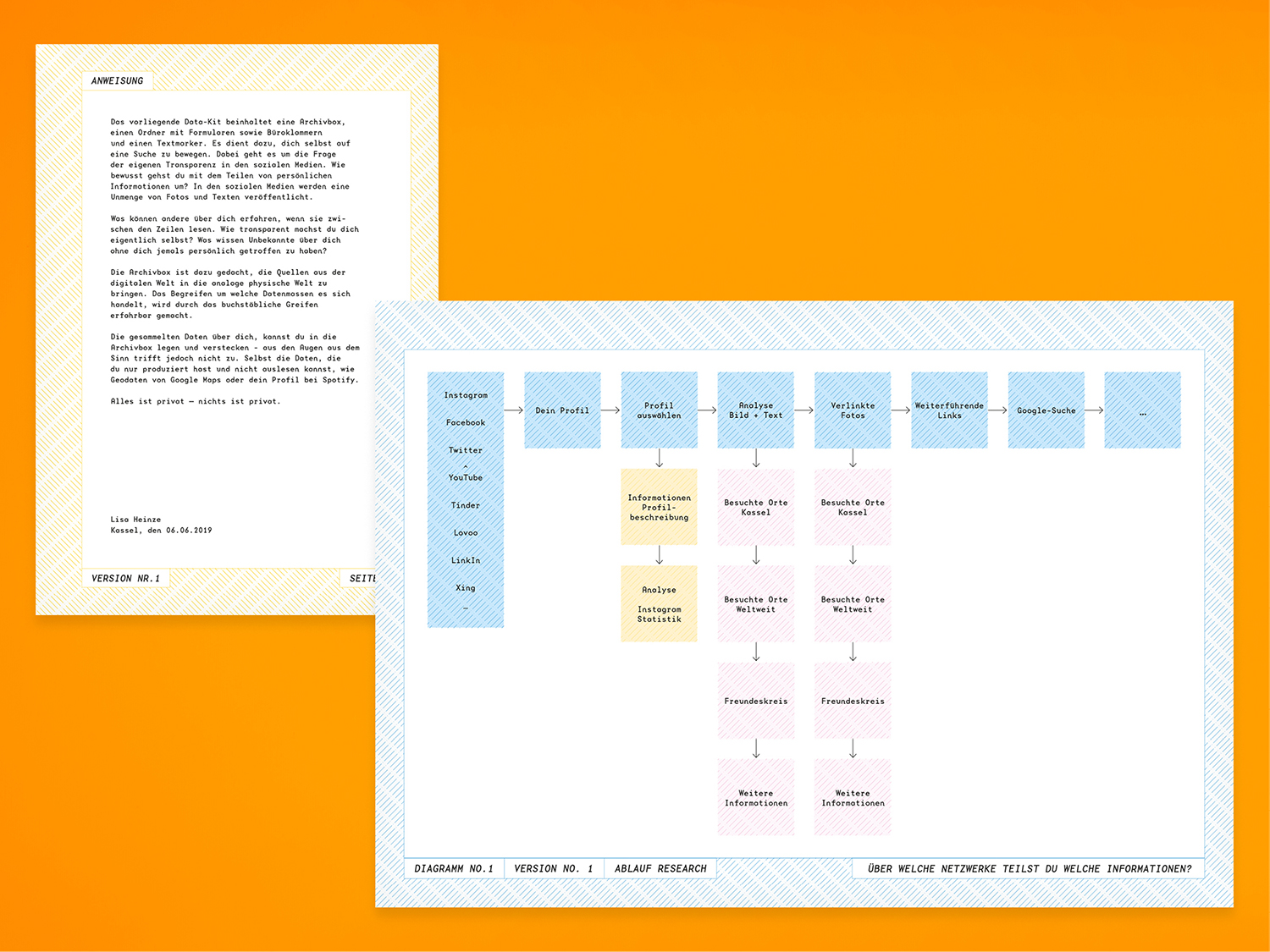The width and height of the screenshot is (1270, 952).
Task: Click the Profil auswählen box
Action: pyautogui.click(x=660, y=410)
